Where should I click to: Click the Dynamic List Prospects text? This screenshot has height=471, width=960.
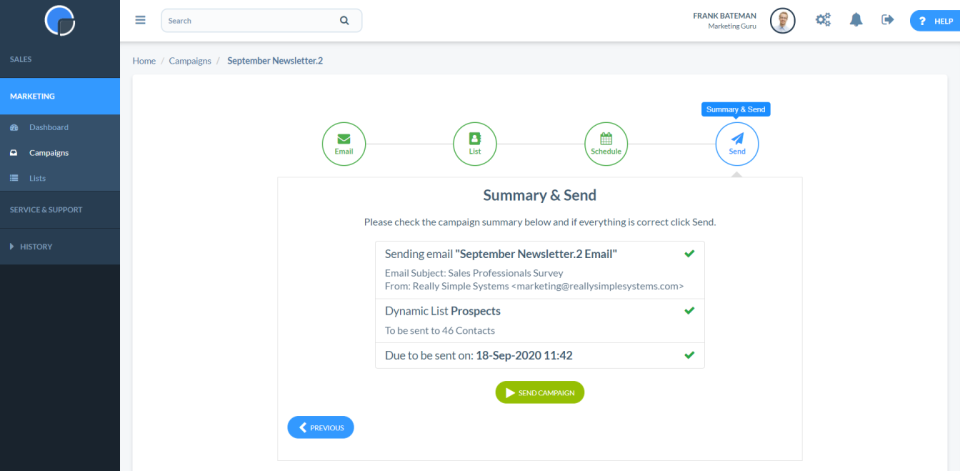(443, 311)
